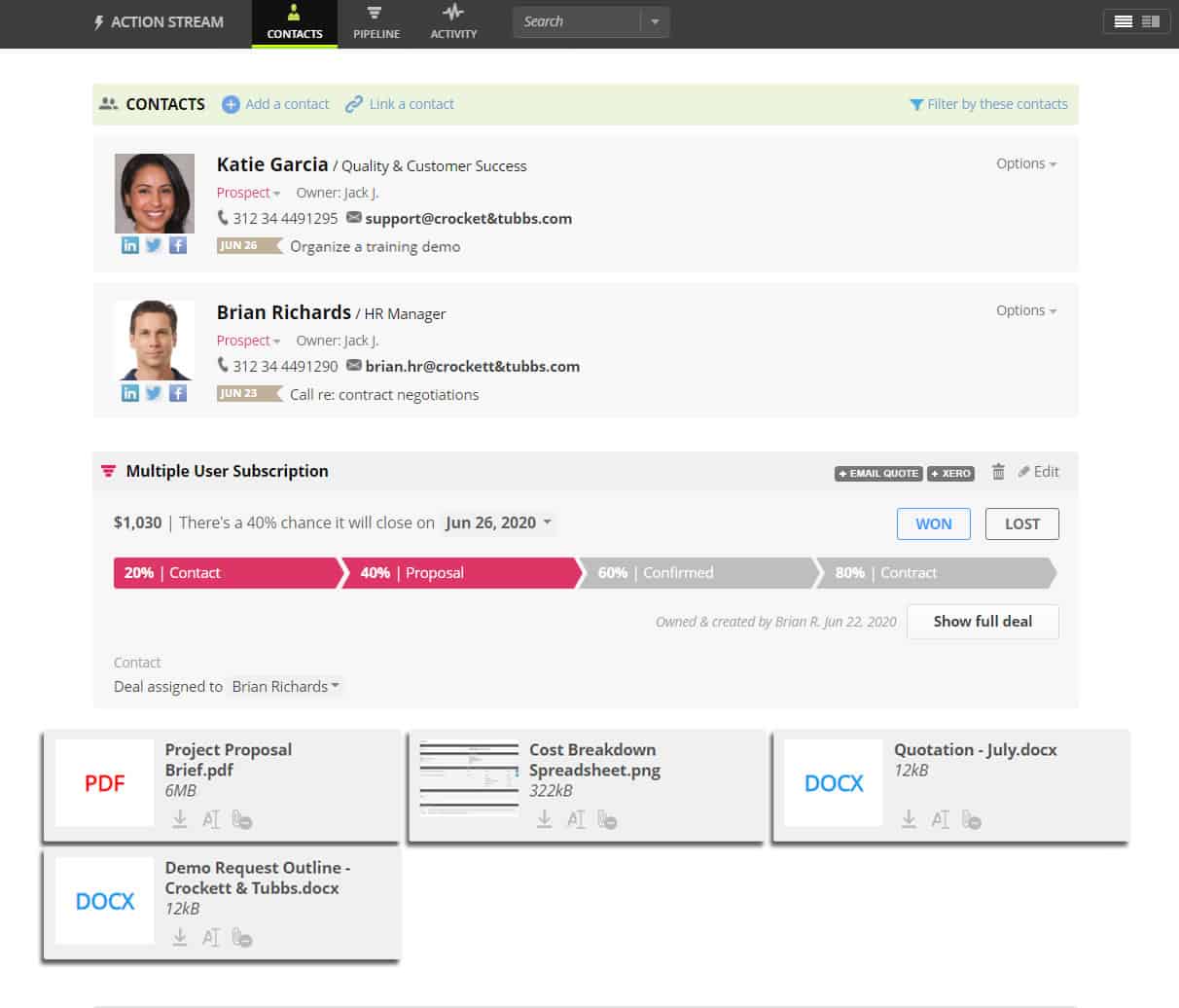Viewport: 1179px width, 1008px height.
Task: Open the search options dropdown arrow
Action: pyautogui.click(x=655, y=21)
